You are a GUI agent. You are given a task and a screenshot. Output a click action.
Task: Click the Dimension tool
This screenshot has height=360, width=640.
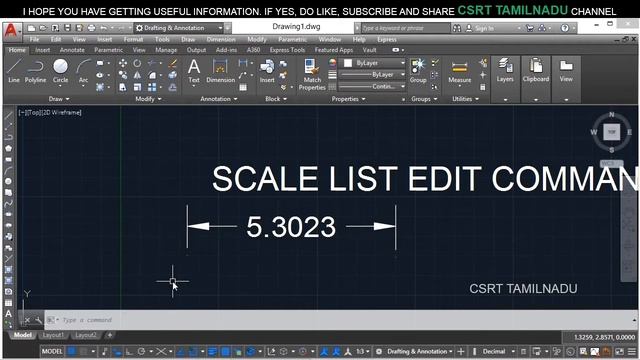(220, 71)
